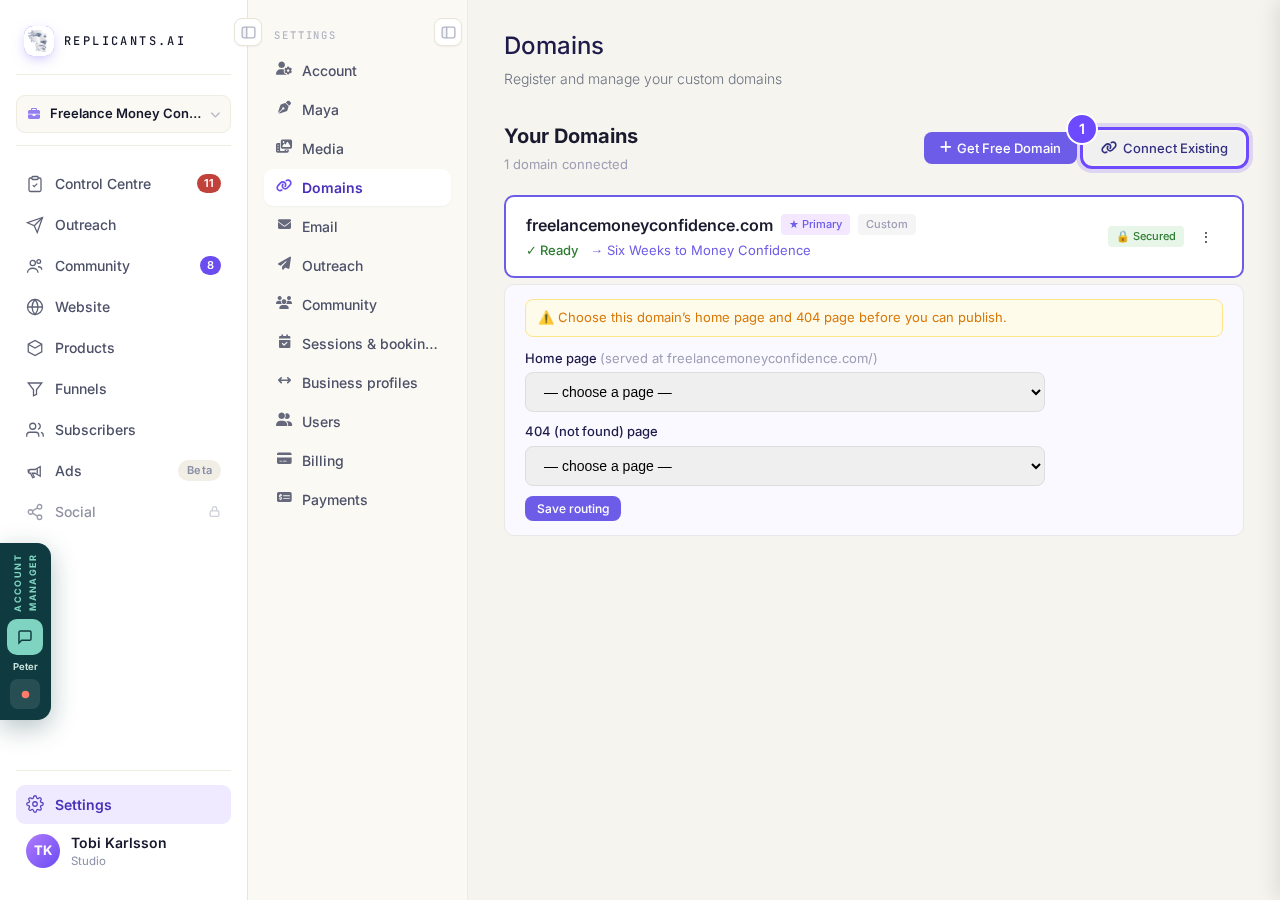Viewport: 1280px width, 900px height.
Task: Click the Funnels filter icon
Action: coord(35,389)
